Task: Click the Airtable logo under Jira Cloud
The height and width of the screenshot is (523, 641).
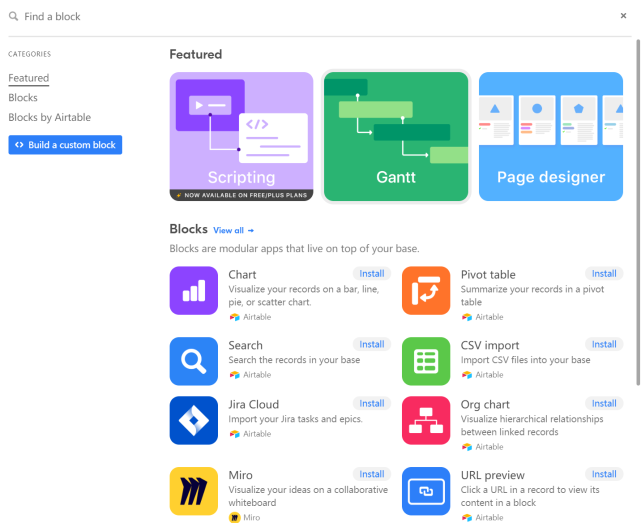Action: [x=234, y=434]
